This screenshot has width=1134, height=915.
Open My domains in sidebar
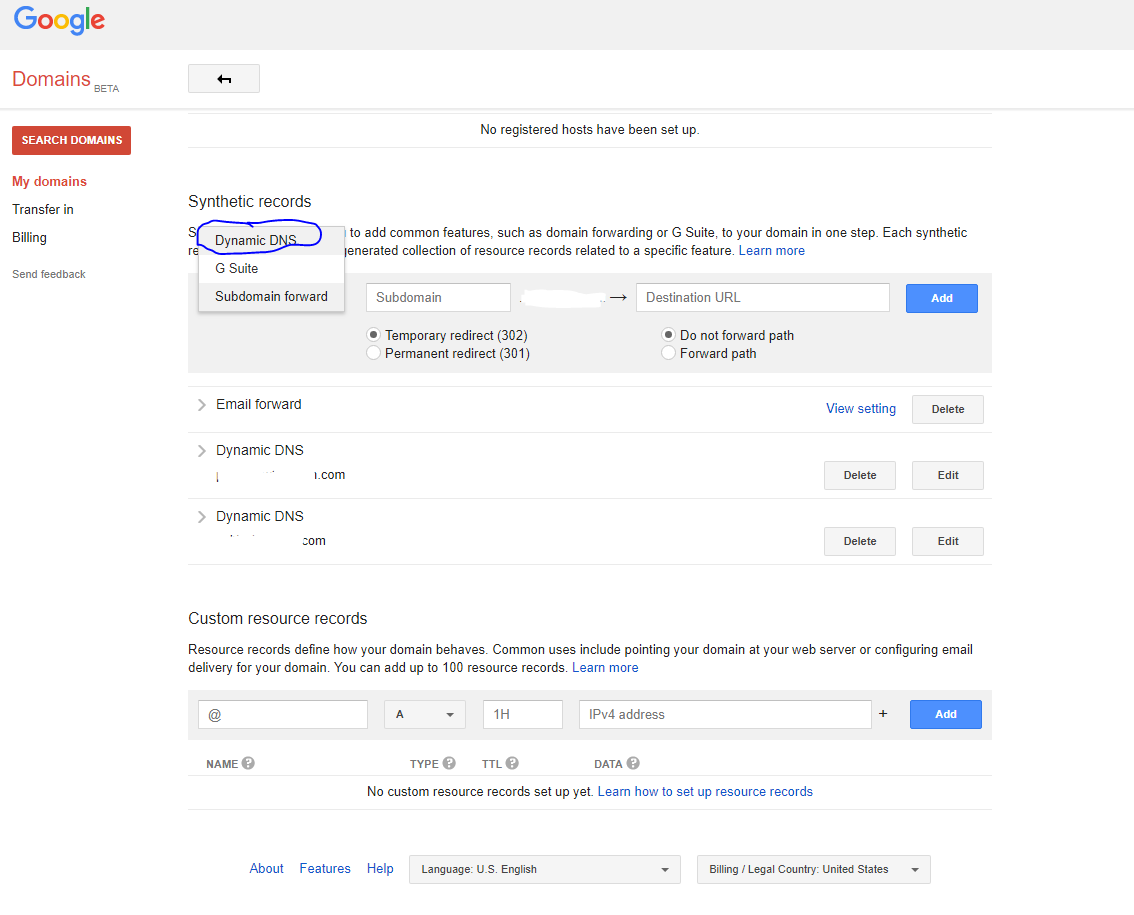point(49,182)
